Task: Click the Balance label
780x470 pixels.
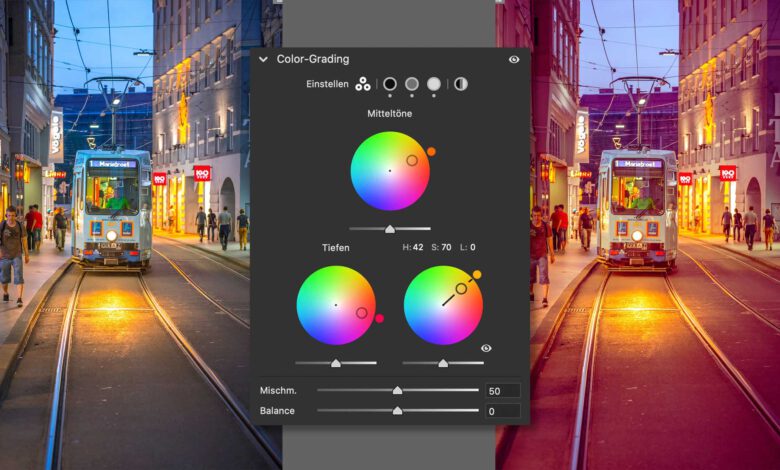Action: 277,411
